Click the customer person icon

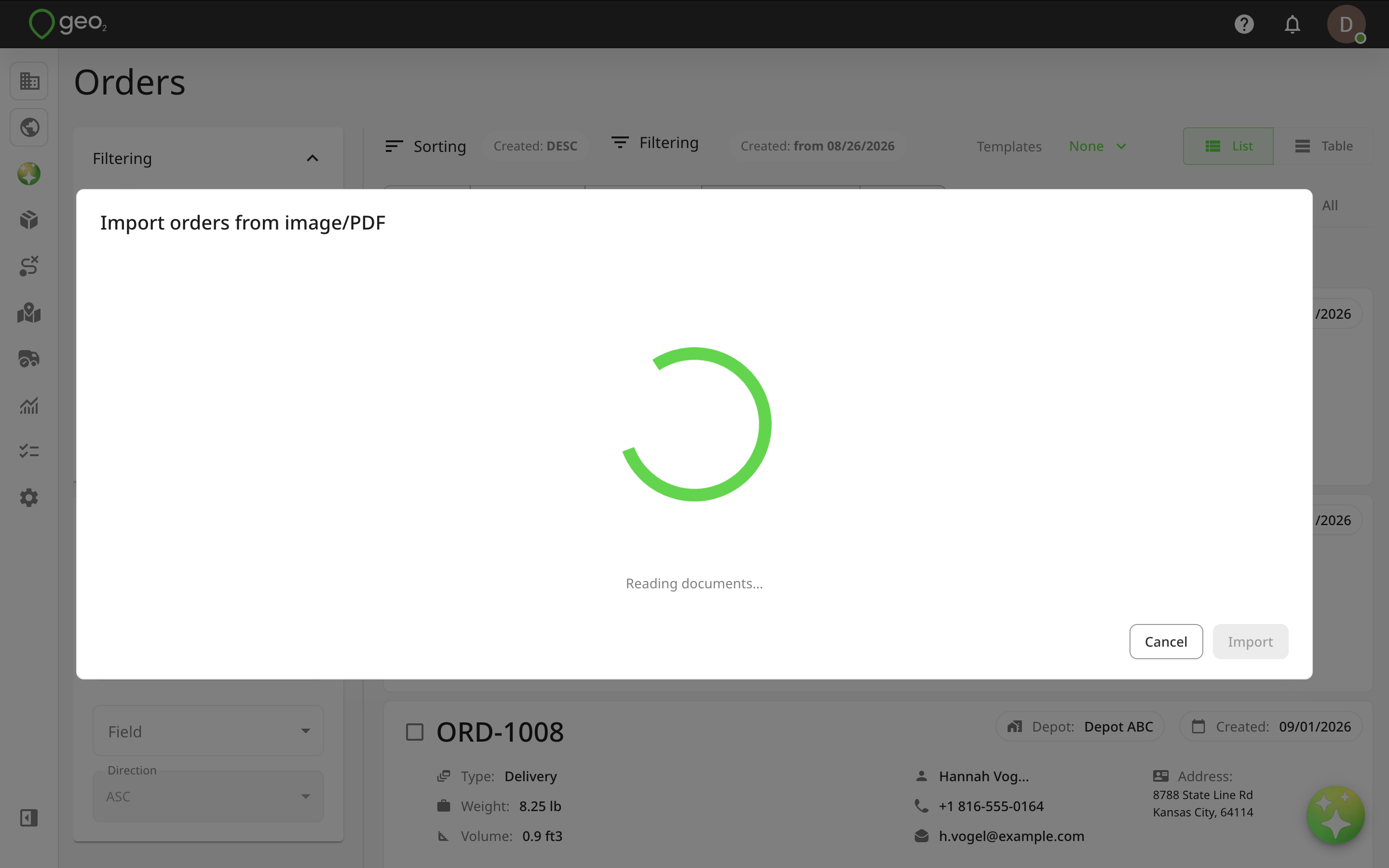click(x=921, y=776)
